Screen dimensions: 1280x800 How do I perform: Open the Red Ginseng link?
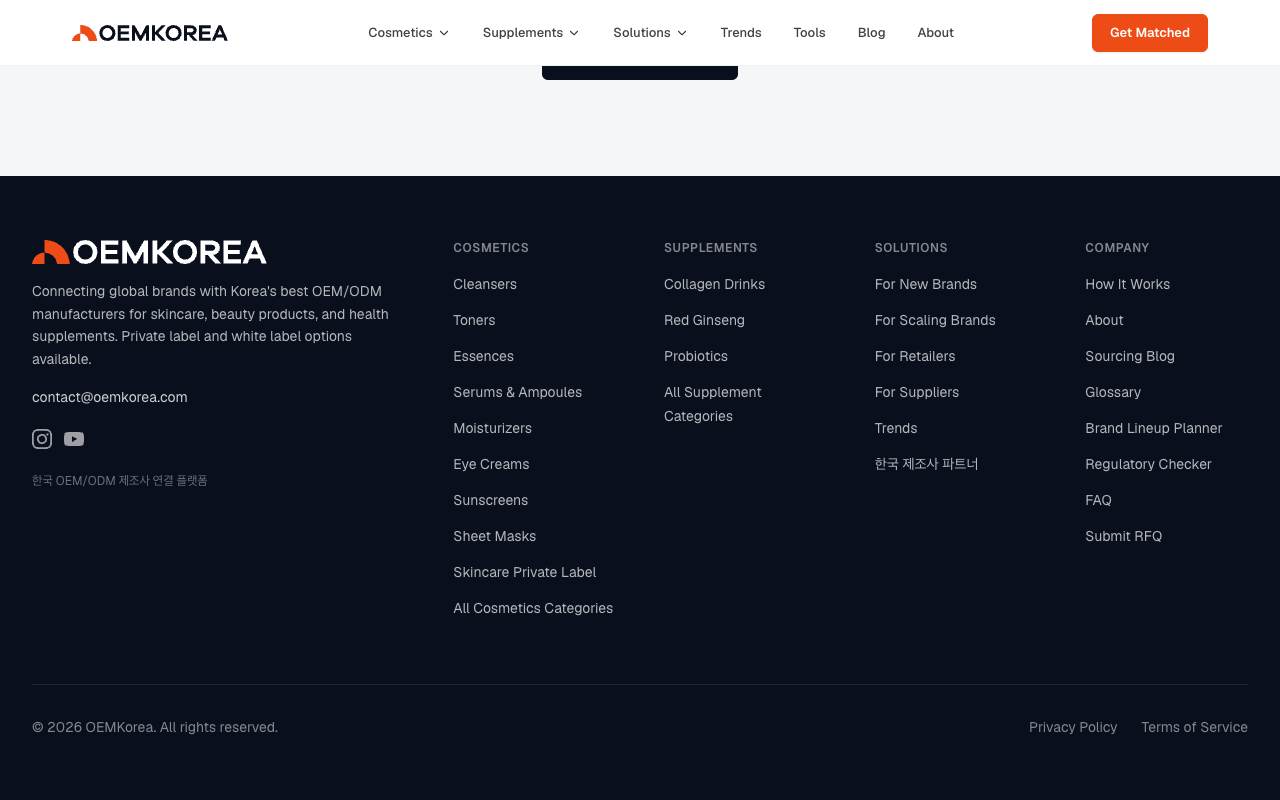pyautogui.click(x=704, y=320)
